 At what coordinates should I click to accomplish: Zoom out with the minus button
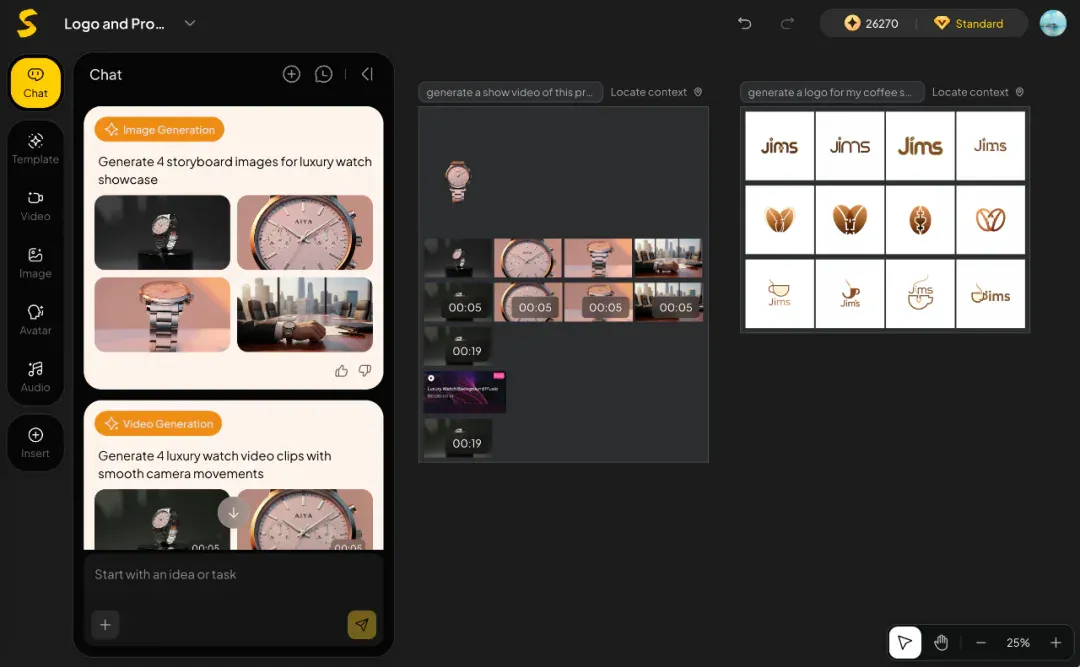coord(981,643)
